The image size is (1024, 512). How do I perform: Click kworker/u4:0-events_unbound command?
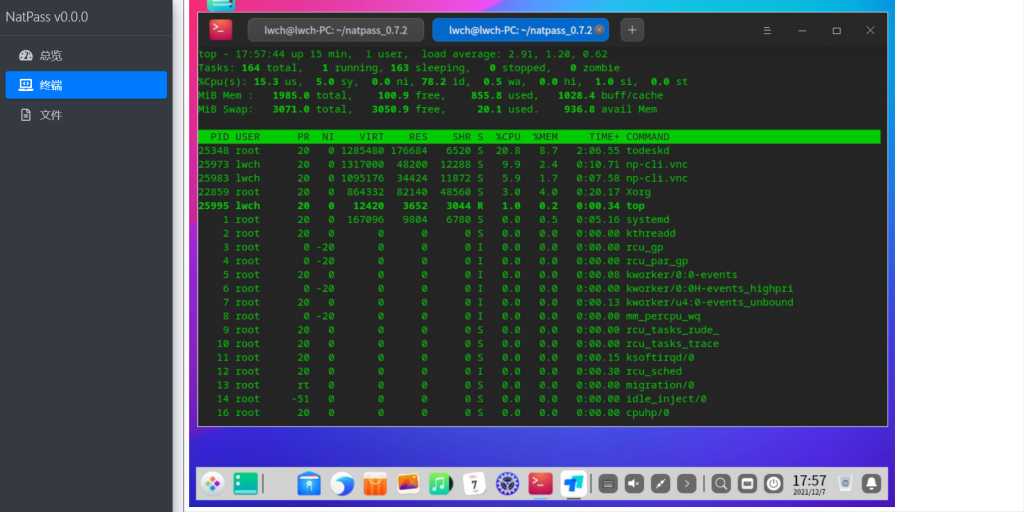tap(709, 302)
